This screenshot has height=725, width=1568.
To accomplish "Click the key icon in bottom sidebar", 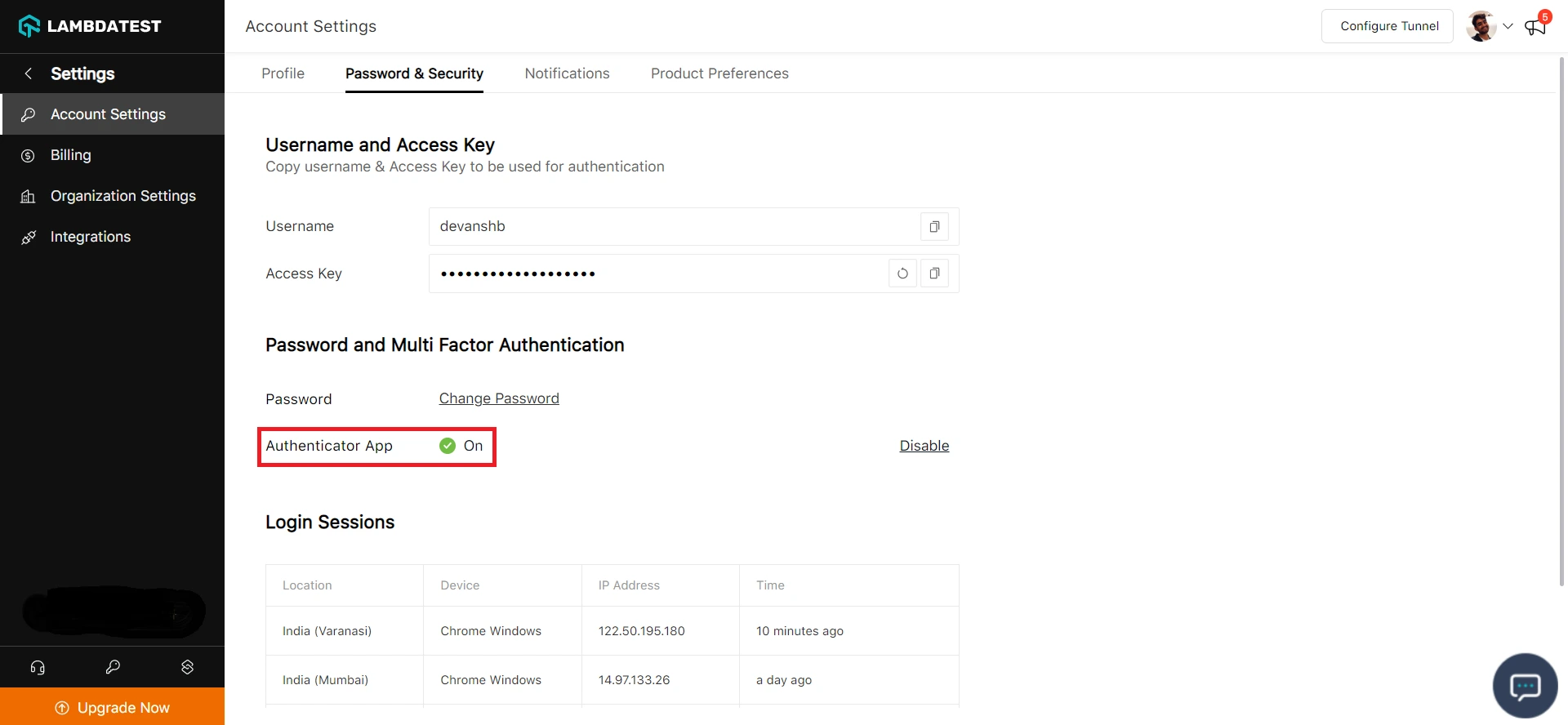I will click(113, 667).
